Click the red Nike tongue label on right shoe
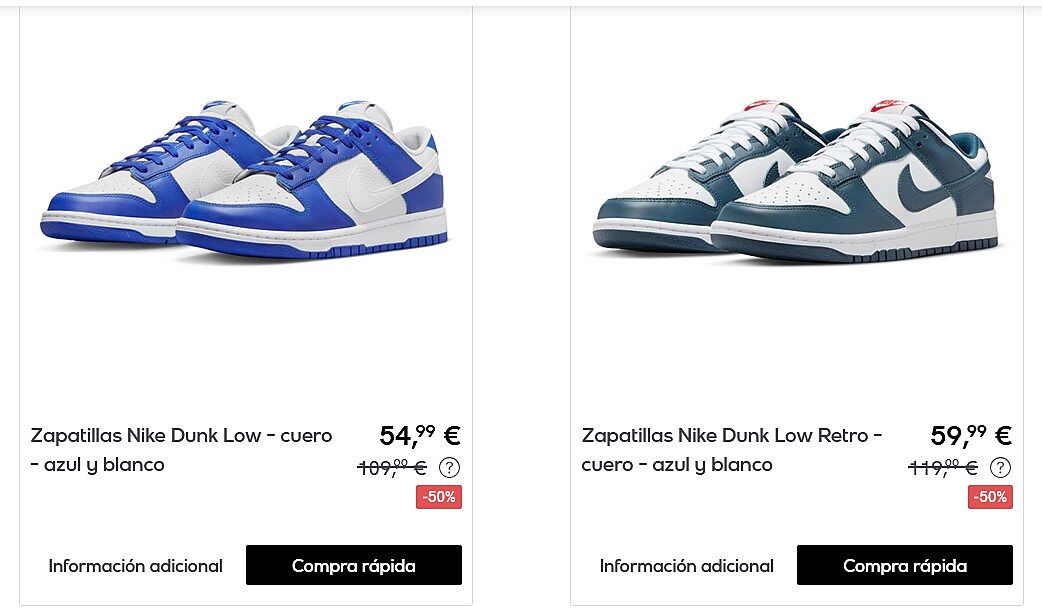Image resolution: width=1042 pixels, height=615 pixels. (887, 105)
